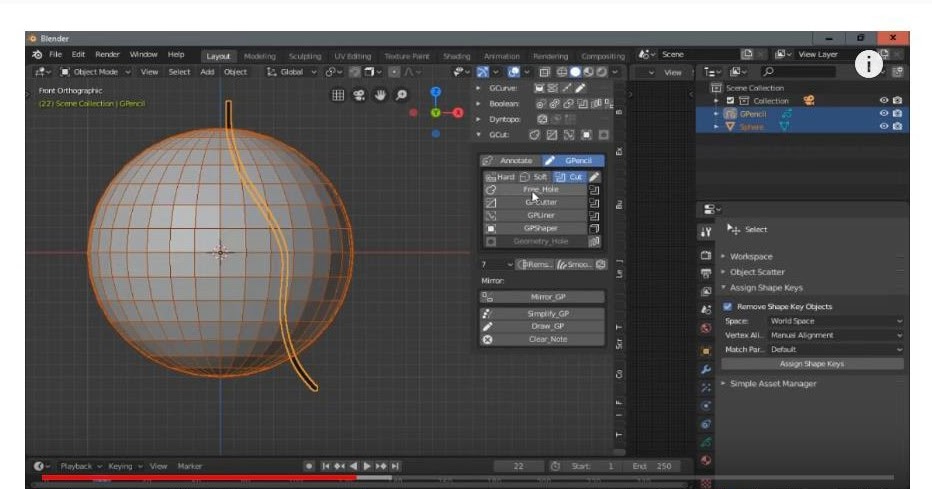Image resolution: width=932 pixels, height=489 pixels.
Task: Open the Manual Alignment dropdown
Action: 835,336
